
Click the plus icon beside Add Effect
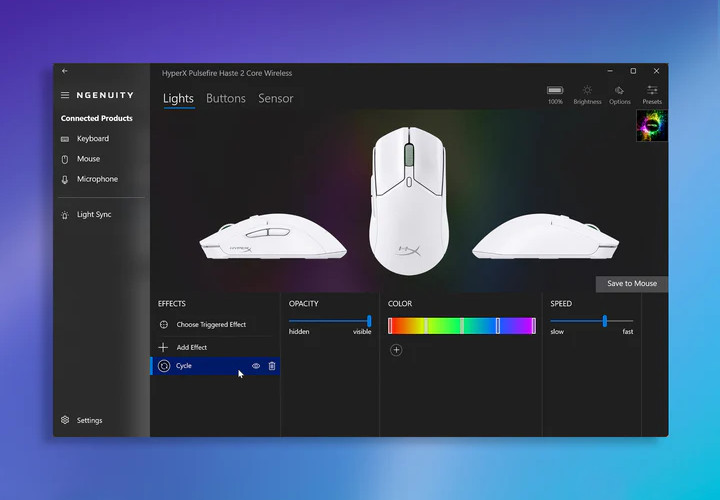click(163, 348)
